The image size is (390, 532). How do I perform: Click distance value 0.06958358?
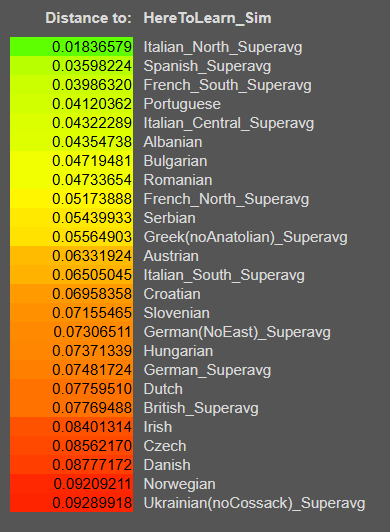[x=92, y=294]
